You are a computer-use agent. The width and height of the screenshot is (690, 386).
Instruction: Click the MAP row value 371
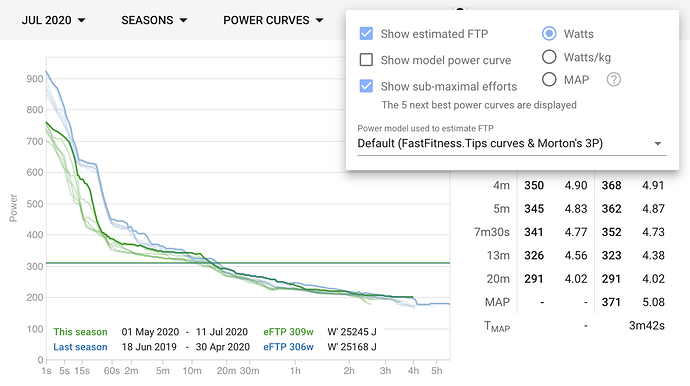tap(611, 302)
